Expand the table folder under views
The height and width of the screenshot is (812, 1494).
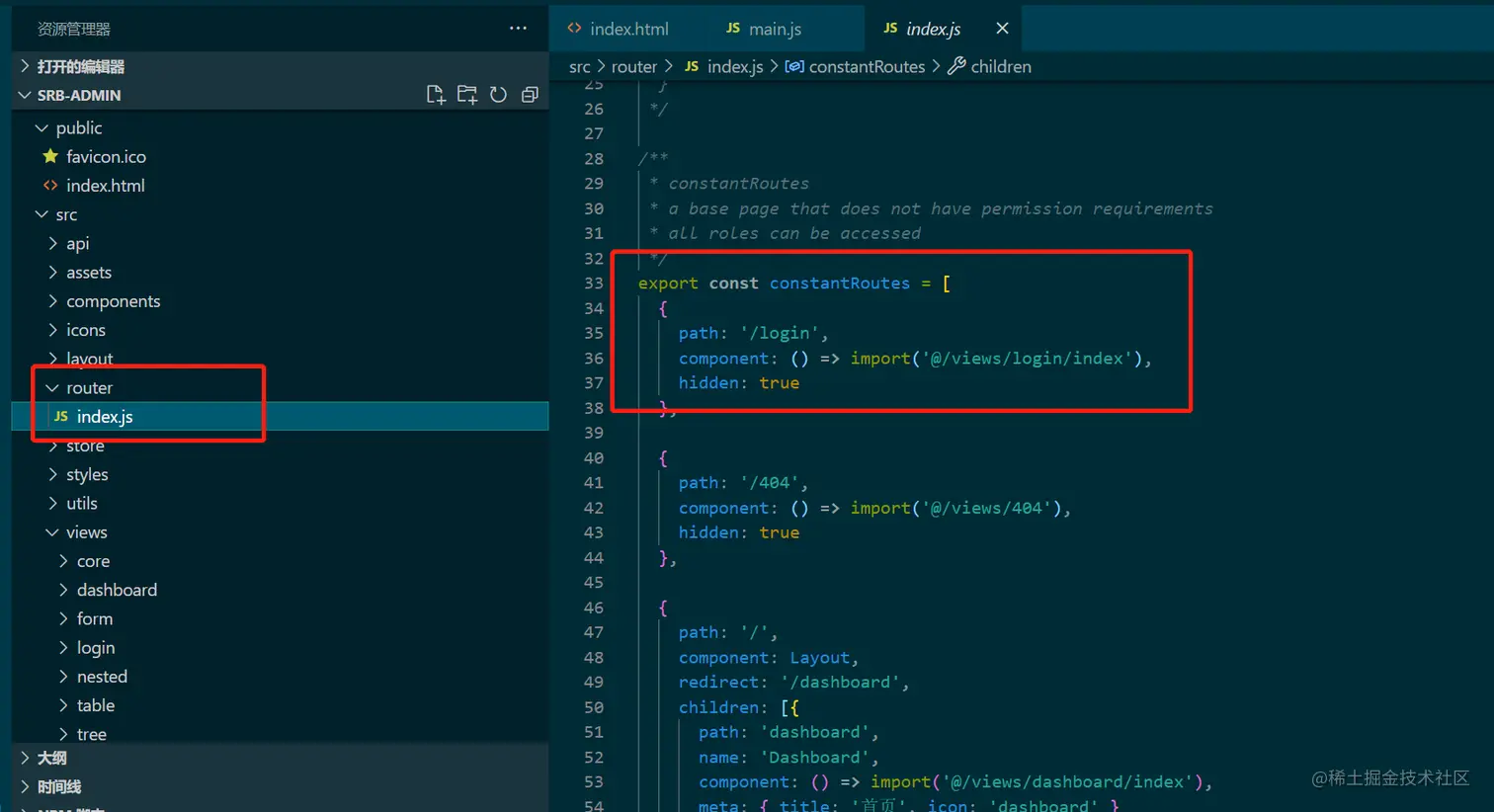(x=280, y=705)
